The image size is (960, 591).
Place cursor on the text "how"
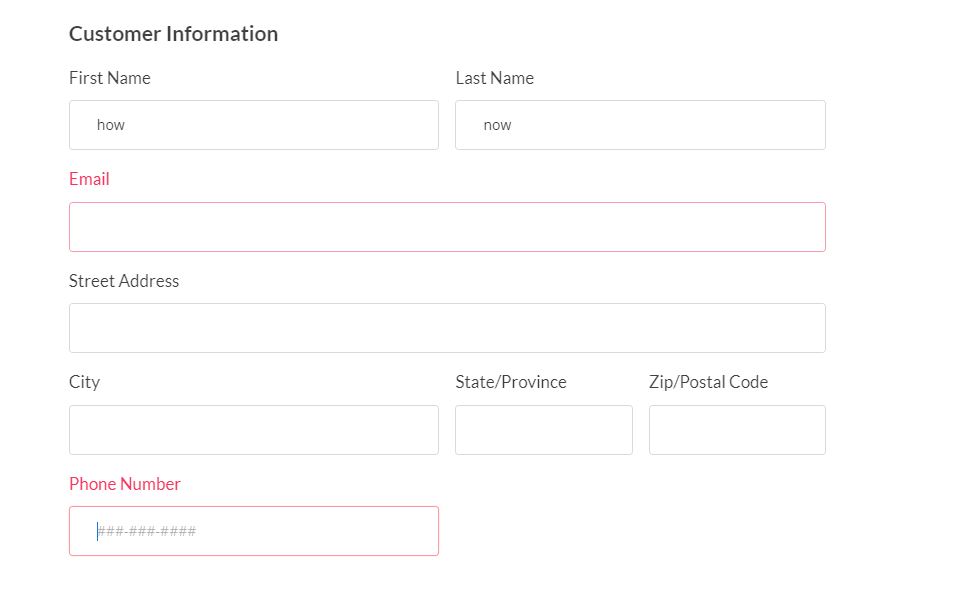click(111, 125)
